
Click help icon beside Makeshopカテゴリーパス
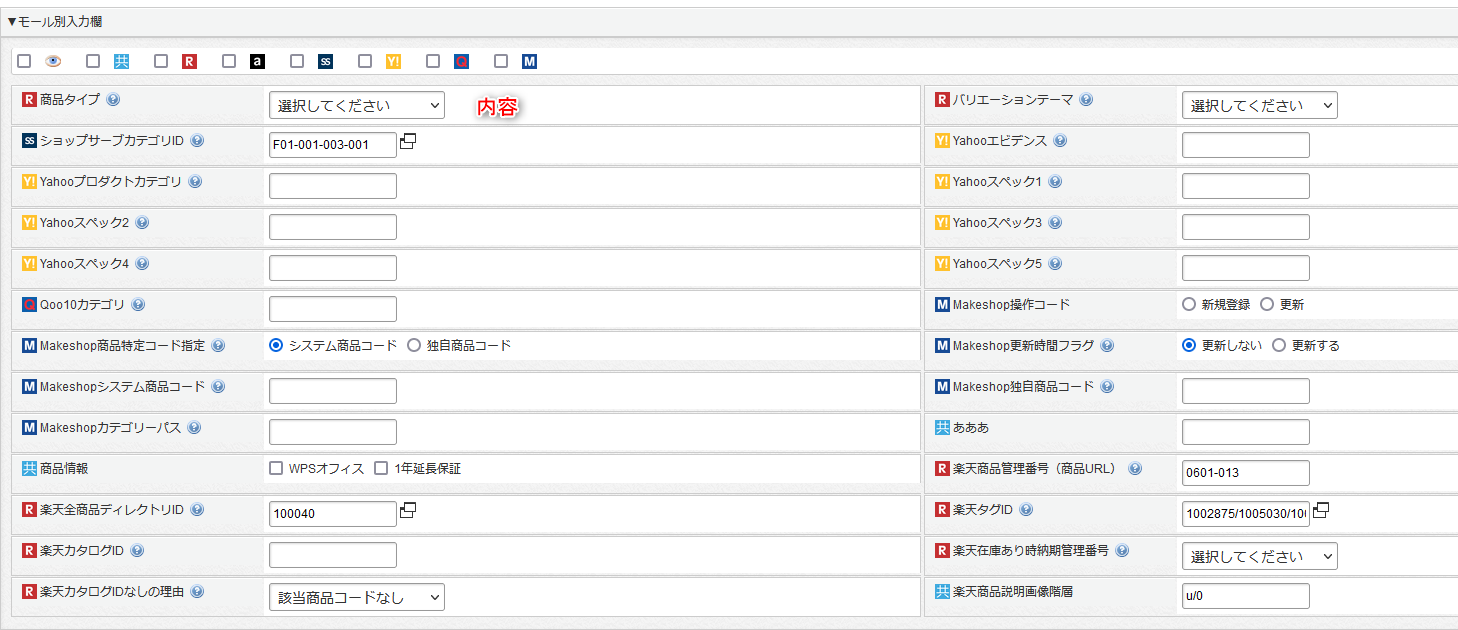194,428
